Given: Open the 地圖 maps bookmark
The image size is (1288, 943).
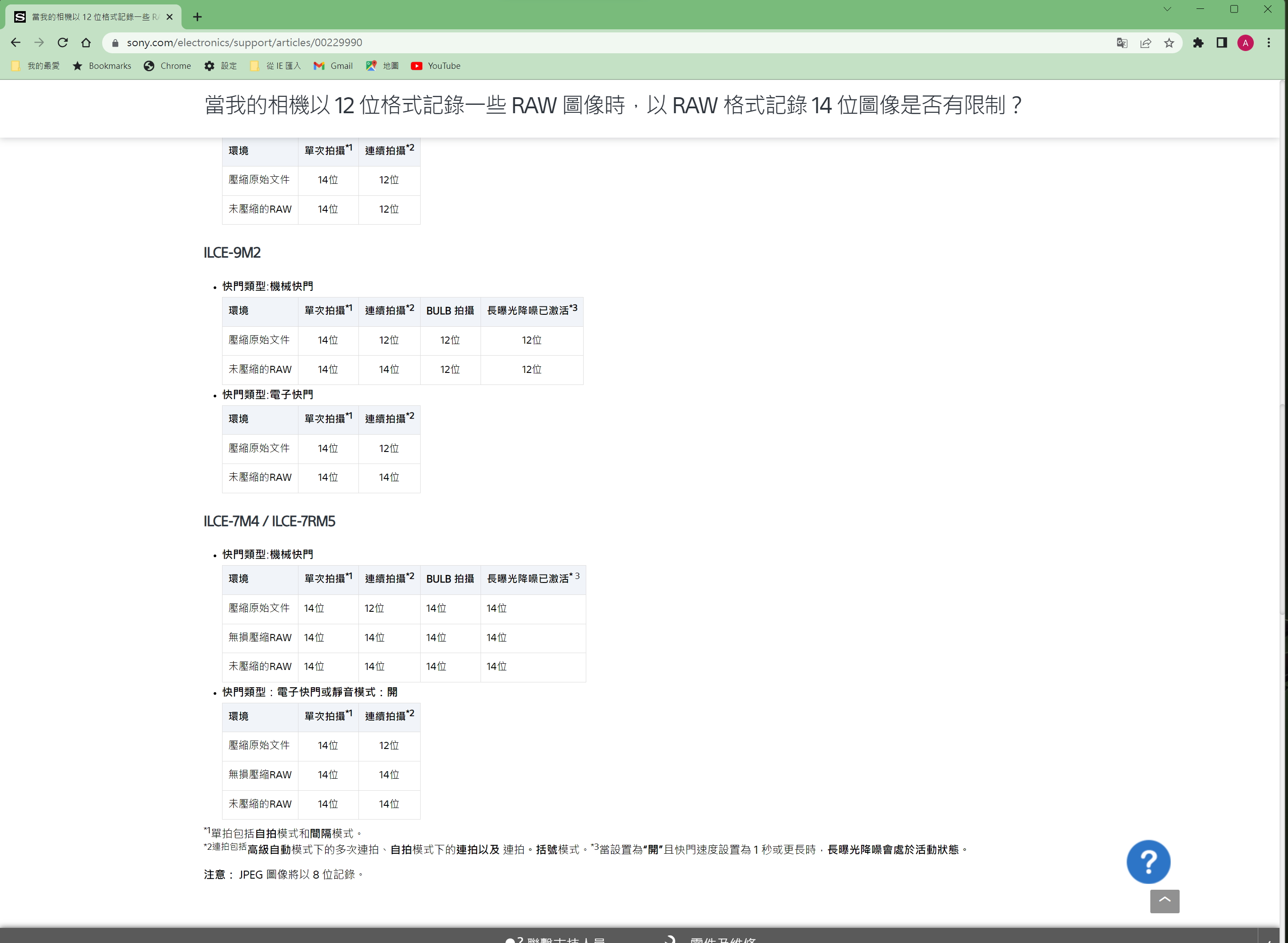Looking at the screenshot, I should coord(382,66).
